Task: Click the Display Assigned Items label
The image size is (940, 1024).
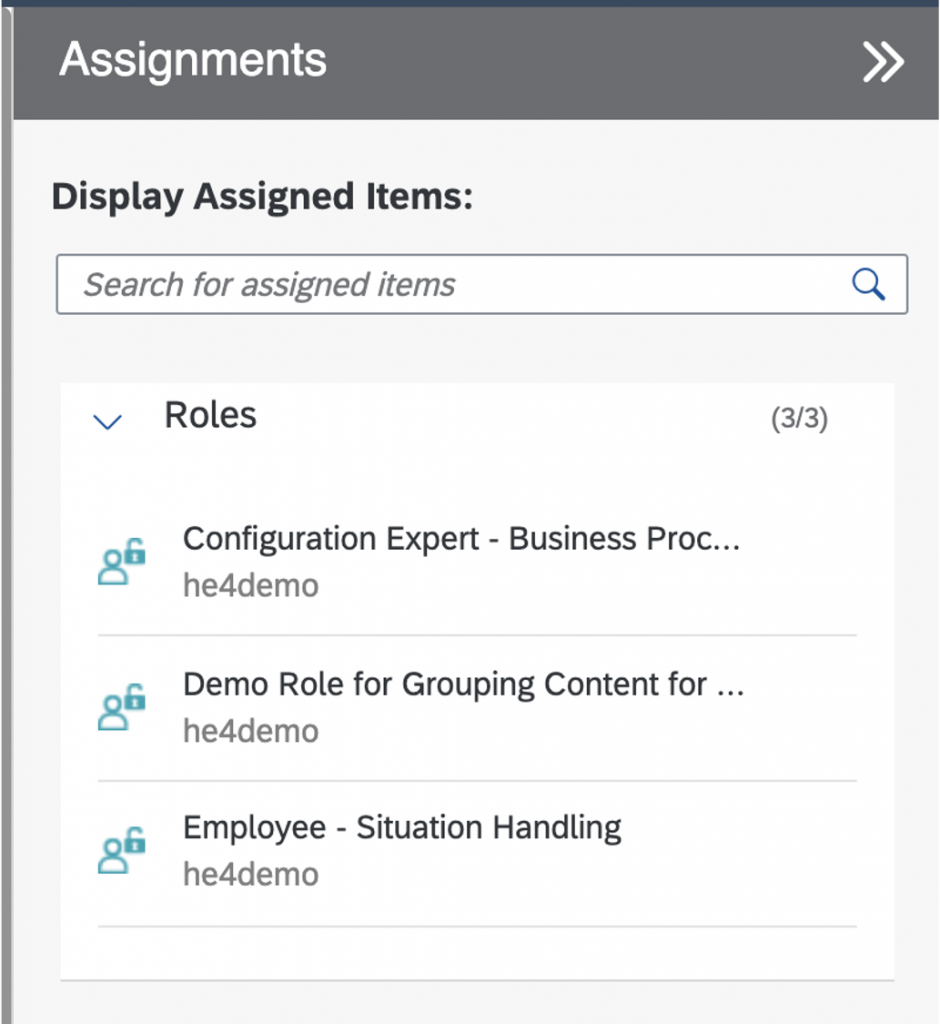Action: click(x=262, y=197)
